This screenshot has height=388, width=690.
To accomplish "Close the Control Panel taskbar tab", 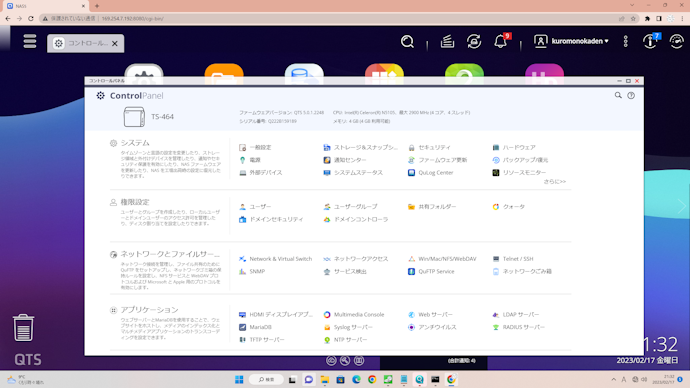I will coord(115,44).
